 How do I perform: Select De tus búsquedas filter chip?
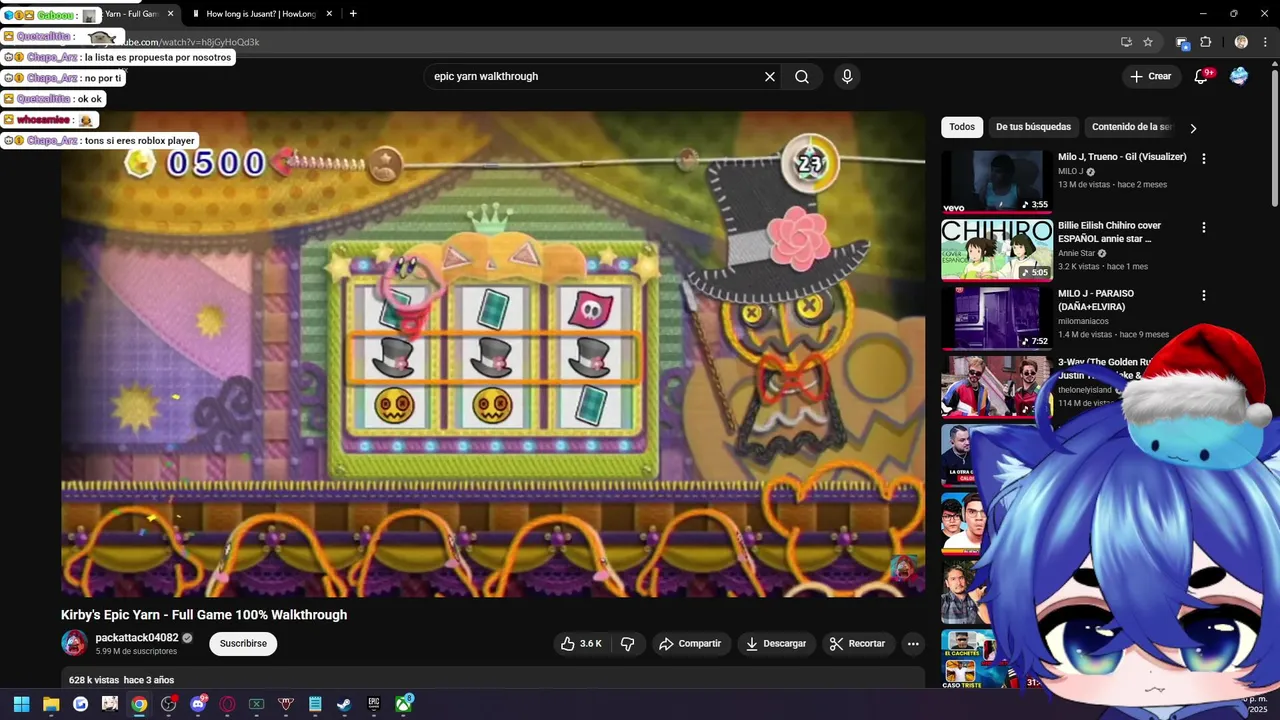(x=1033, y=127)
